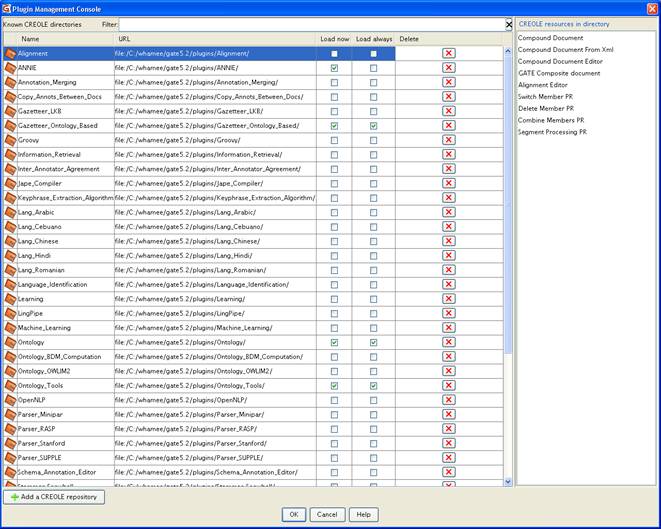The image size is (661, 529).
Task: Uncheck Load always for Gazetteer_Ontology_Based
Action: pos(373,126)
